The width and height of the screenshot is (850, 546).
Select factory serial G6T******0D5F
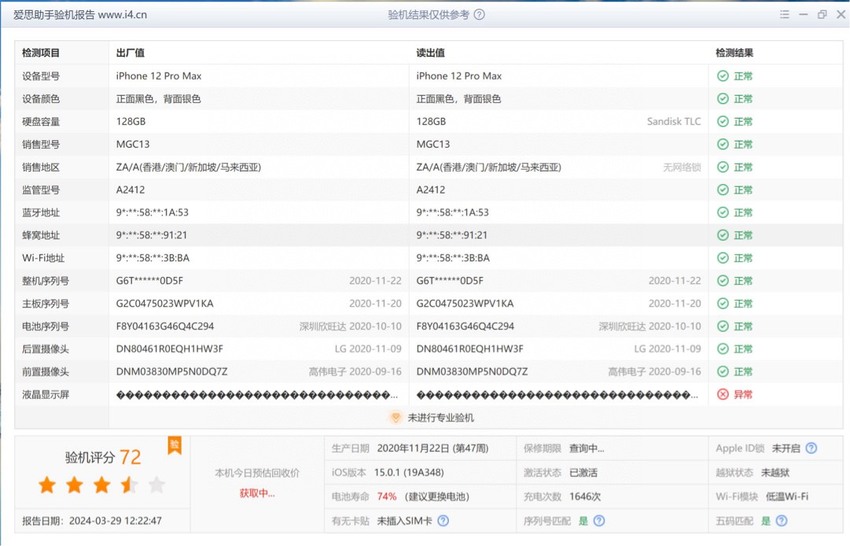150,281
